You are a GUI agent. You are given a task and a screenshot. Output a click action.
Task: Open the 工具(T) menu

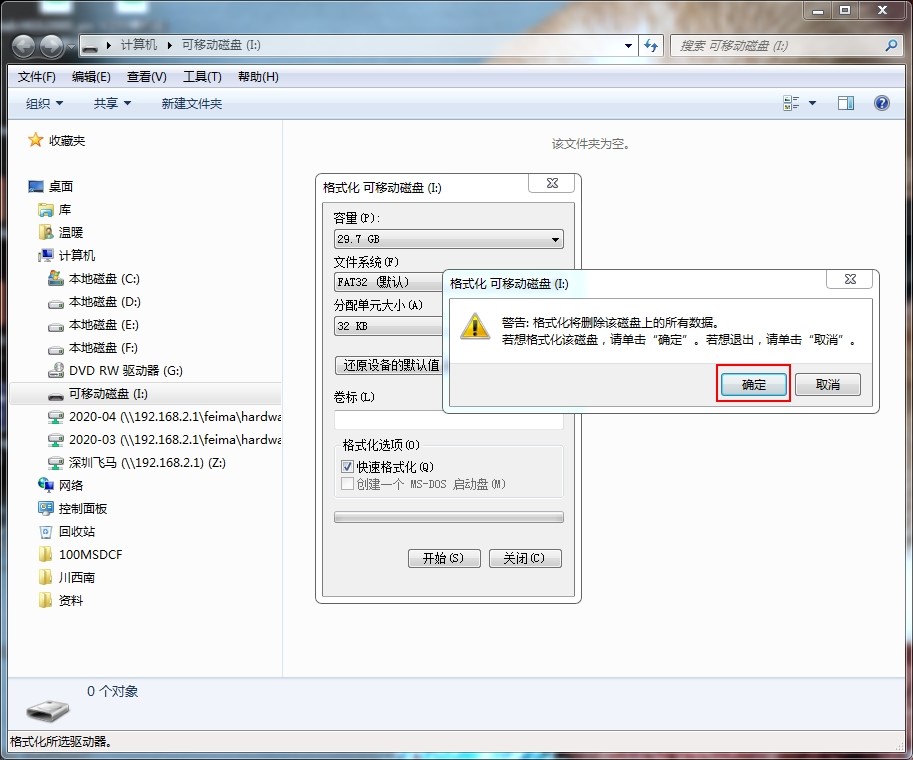click(202, 77)
